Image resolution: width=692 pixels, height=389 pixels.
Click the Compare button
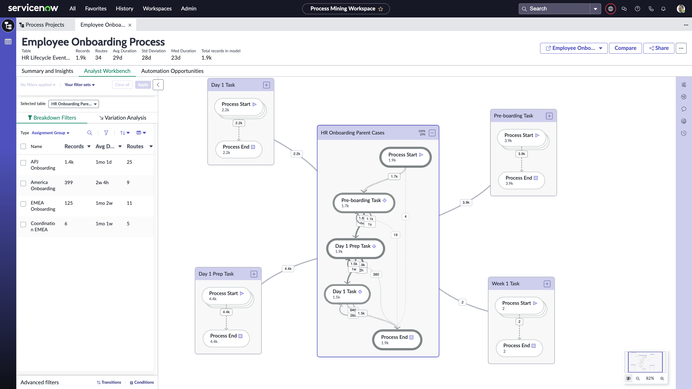[x=625, y=48]
